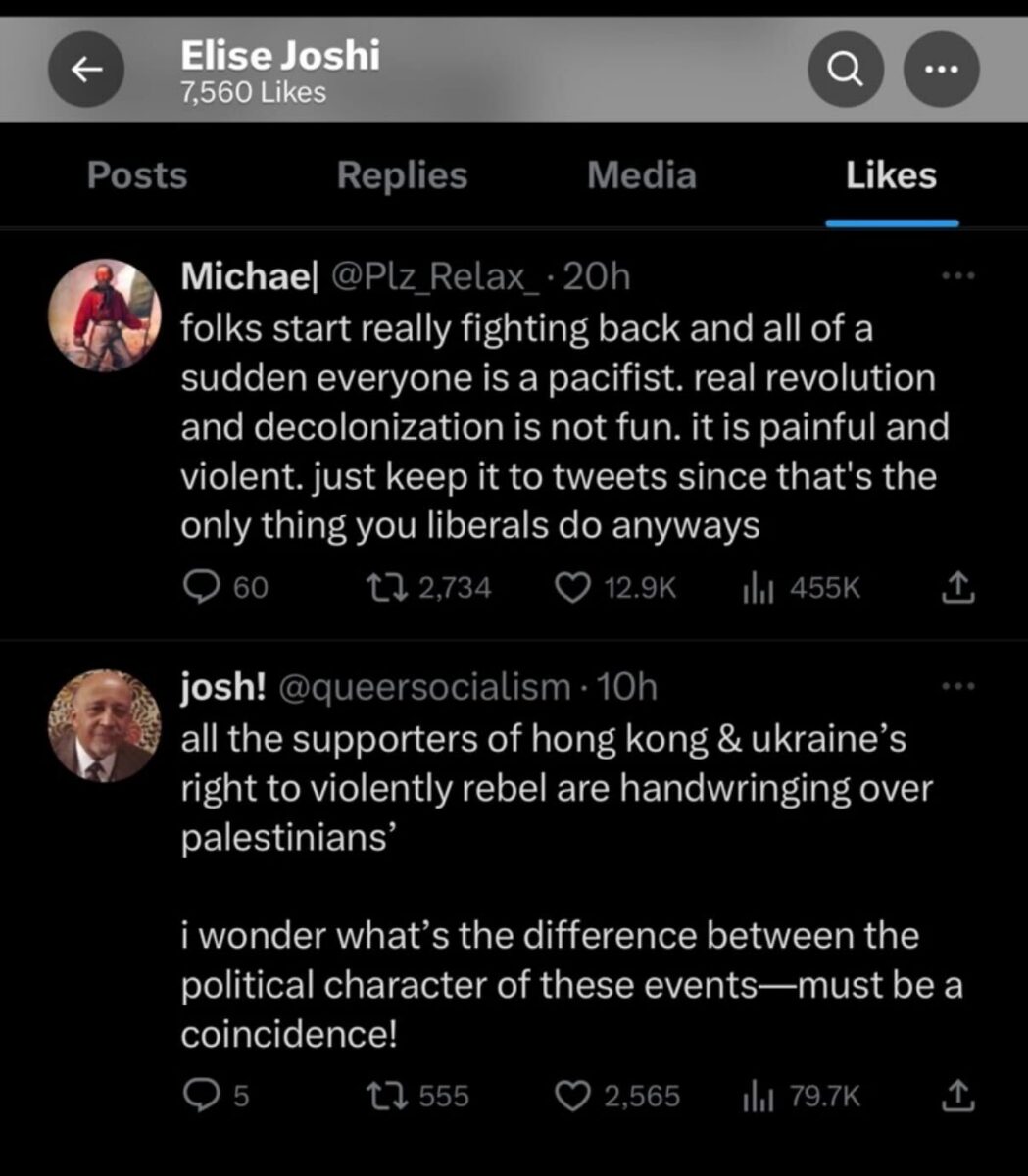Reply to Michael's post with 60 comments
This screenshot has height=1176, width=1028.
(x=201, y=587)
